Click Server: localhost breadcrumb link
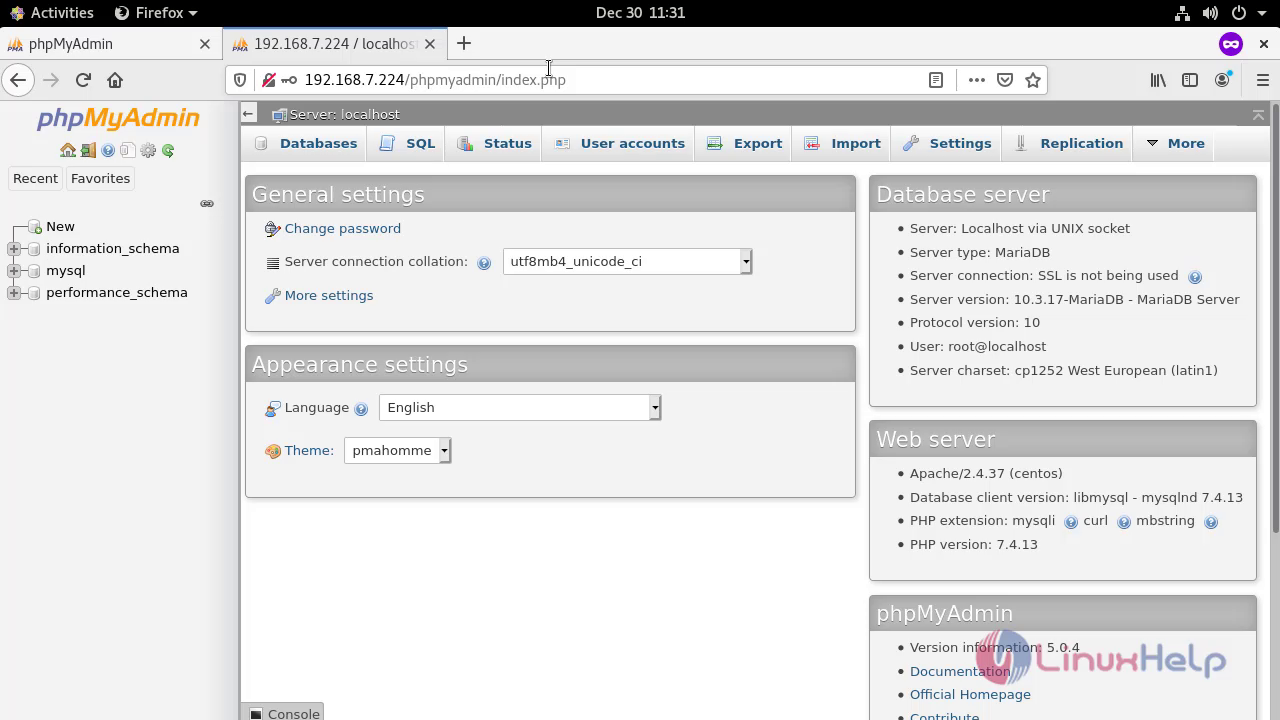This screenshot has width=1280, height=720. tap(345, 115)
